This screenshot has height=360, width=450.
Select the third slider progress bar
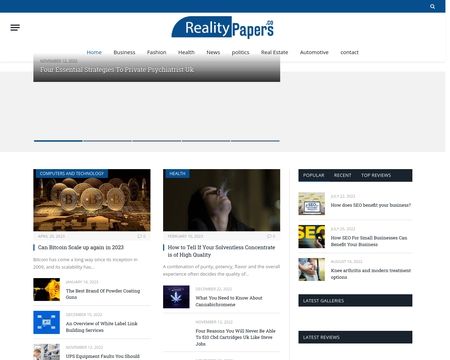pos(157,141)
